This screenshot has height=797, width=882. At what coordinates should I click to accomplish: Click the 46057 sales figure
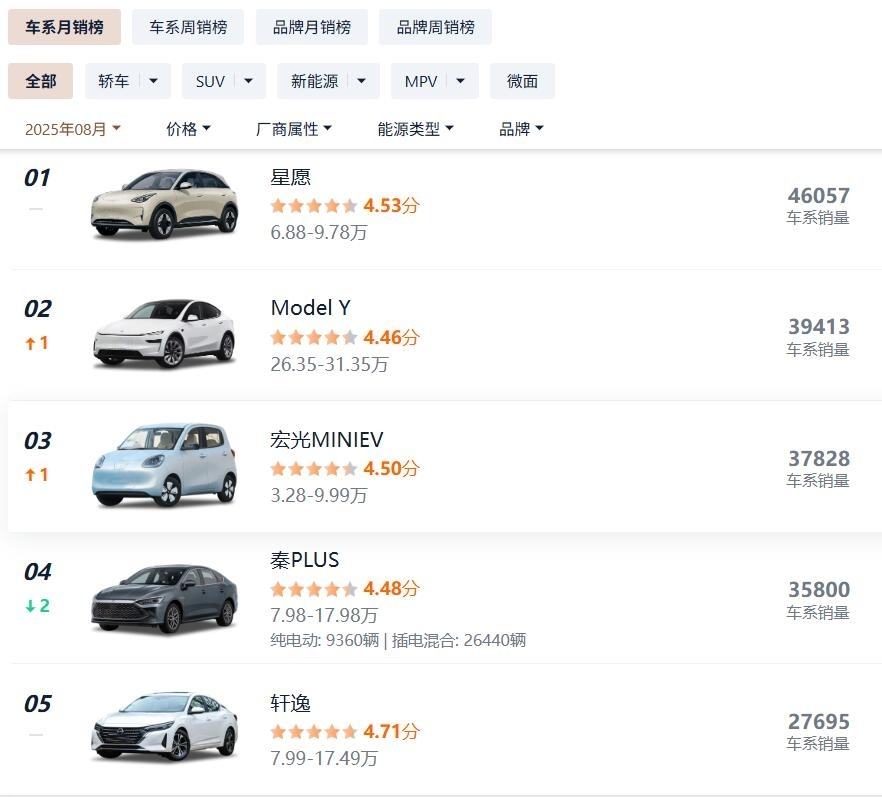pos(818,196)
